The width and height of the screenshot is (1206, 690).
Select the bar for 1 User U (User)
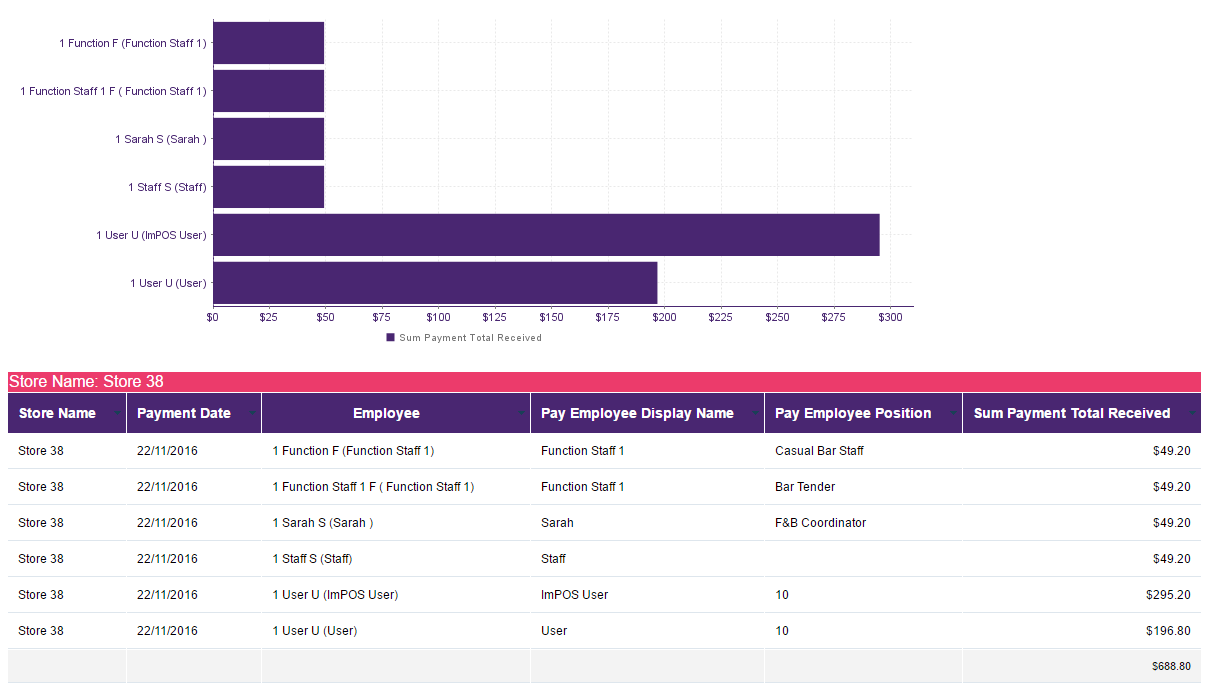click(434, 283)
